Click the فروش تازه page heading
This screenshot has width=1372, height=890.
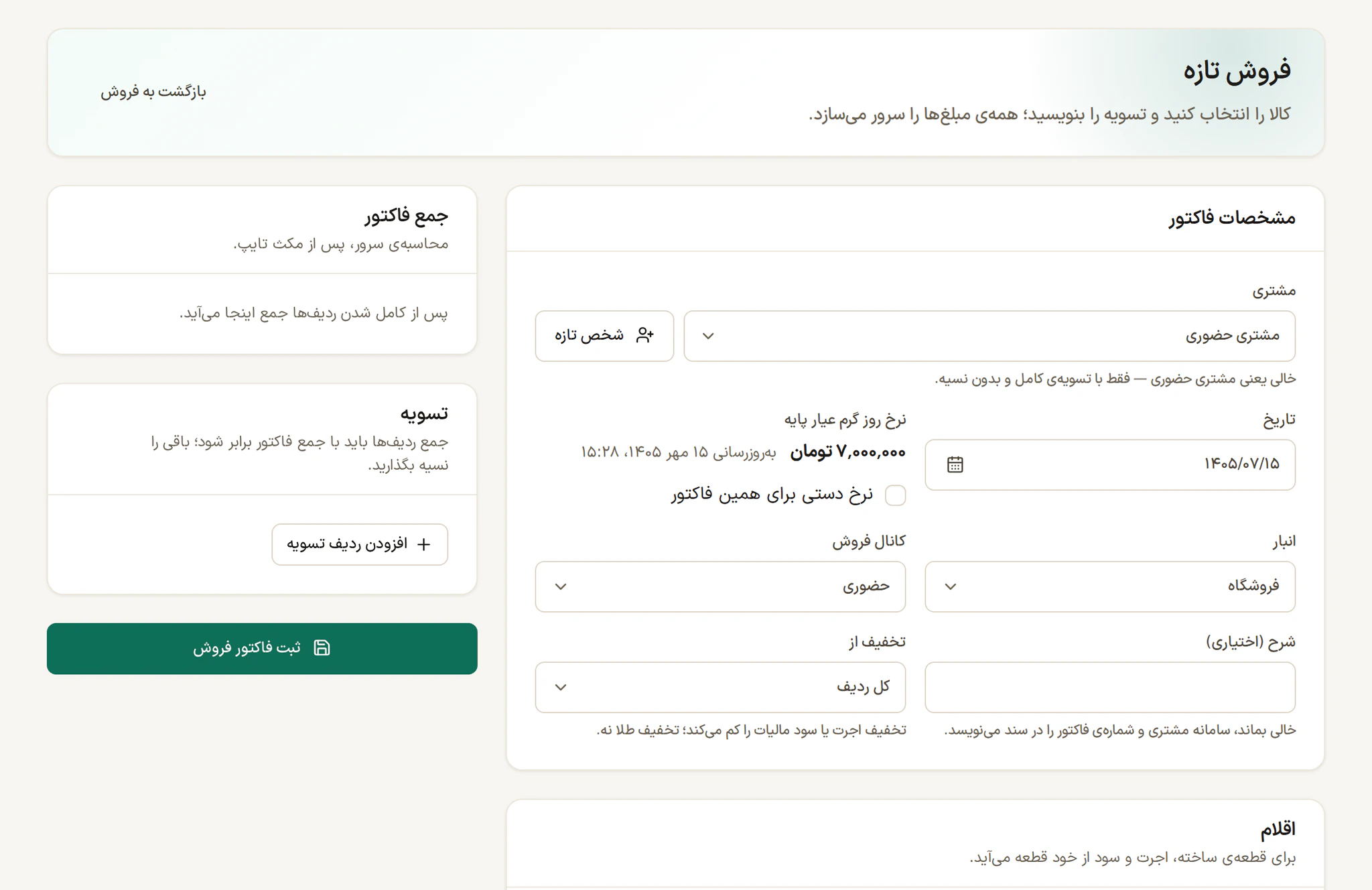(x=1237, y=70)
